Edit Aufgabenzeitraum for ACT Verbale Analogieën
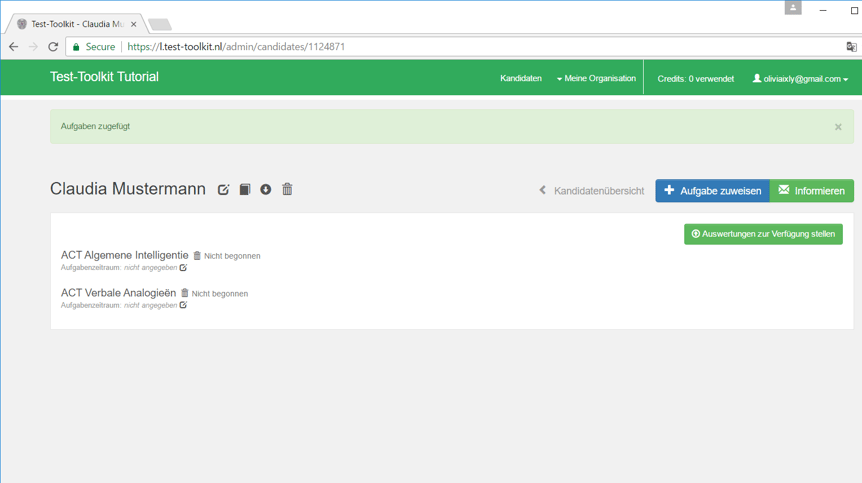Image resolution: width=862 pixels, height=483 pixels. (183, 305)
